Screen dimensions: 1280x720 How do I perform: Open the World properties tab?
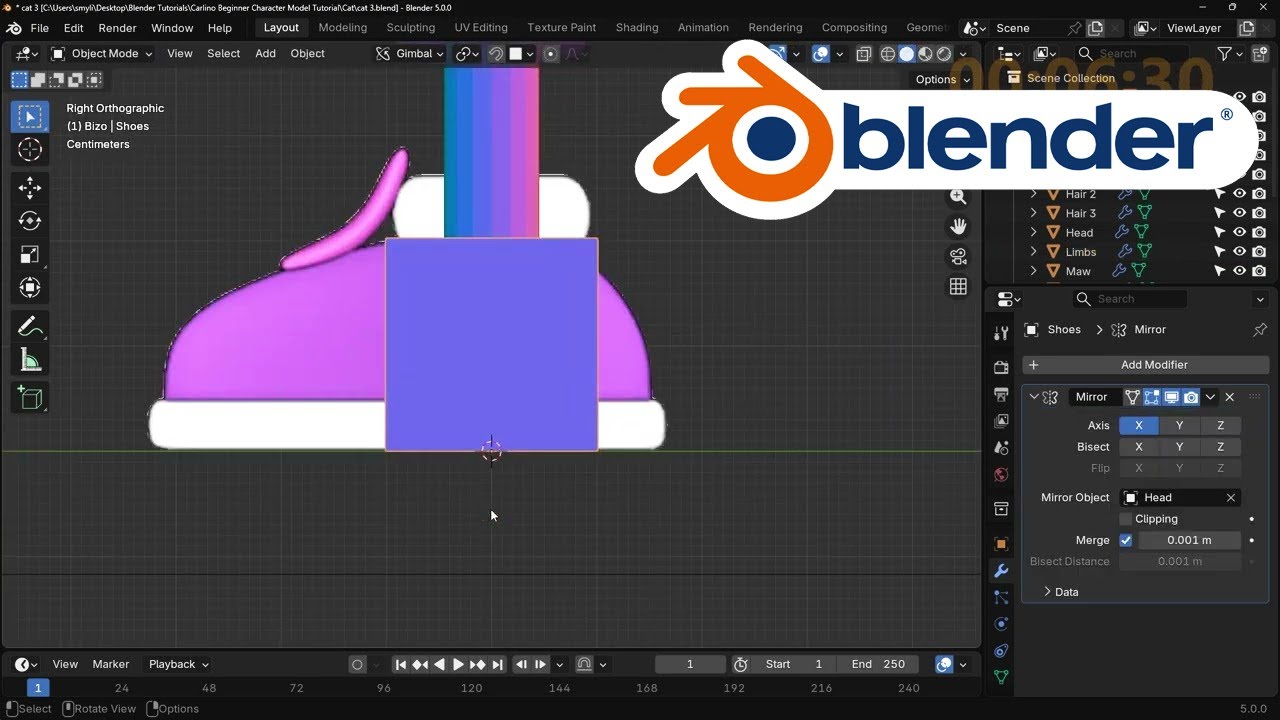pyautogui.click(x=1001, y=475)
